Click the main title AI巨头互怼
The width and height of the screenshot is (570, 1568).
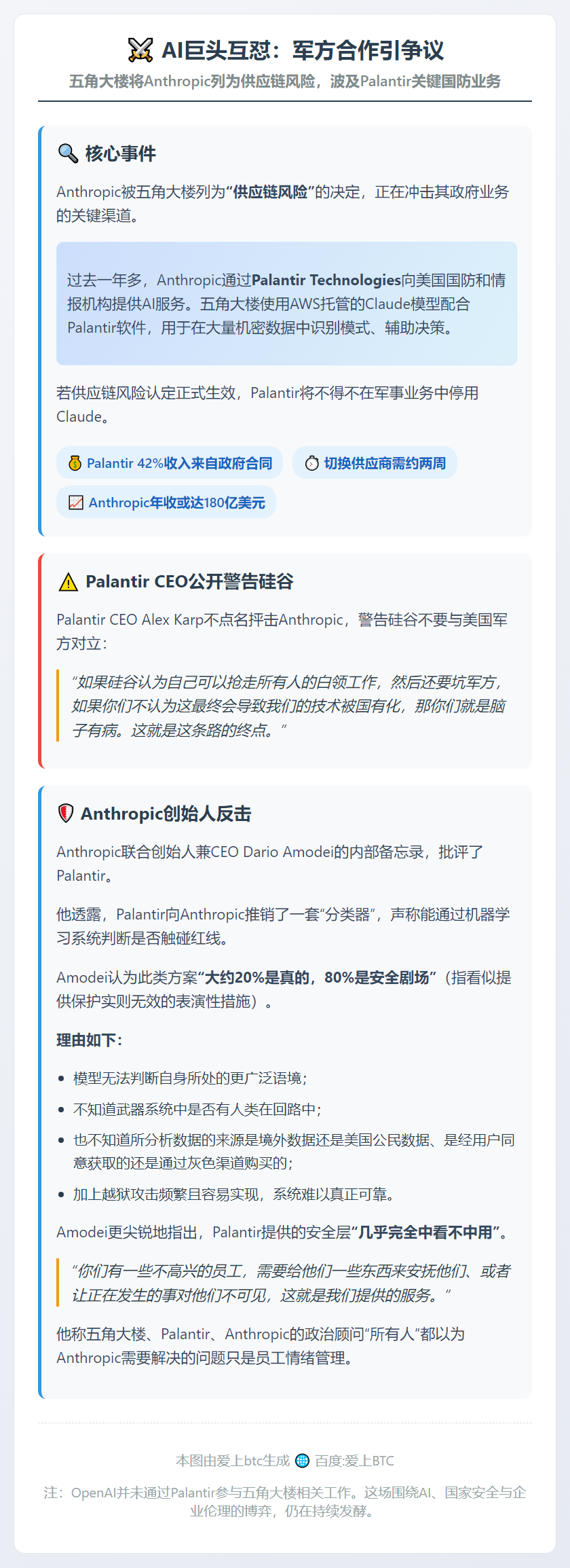tap(303, 50)
